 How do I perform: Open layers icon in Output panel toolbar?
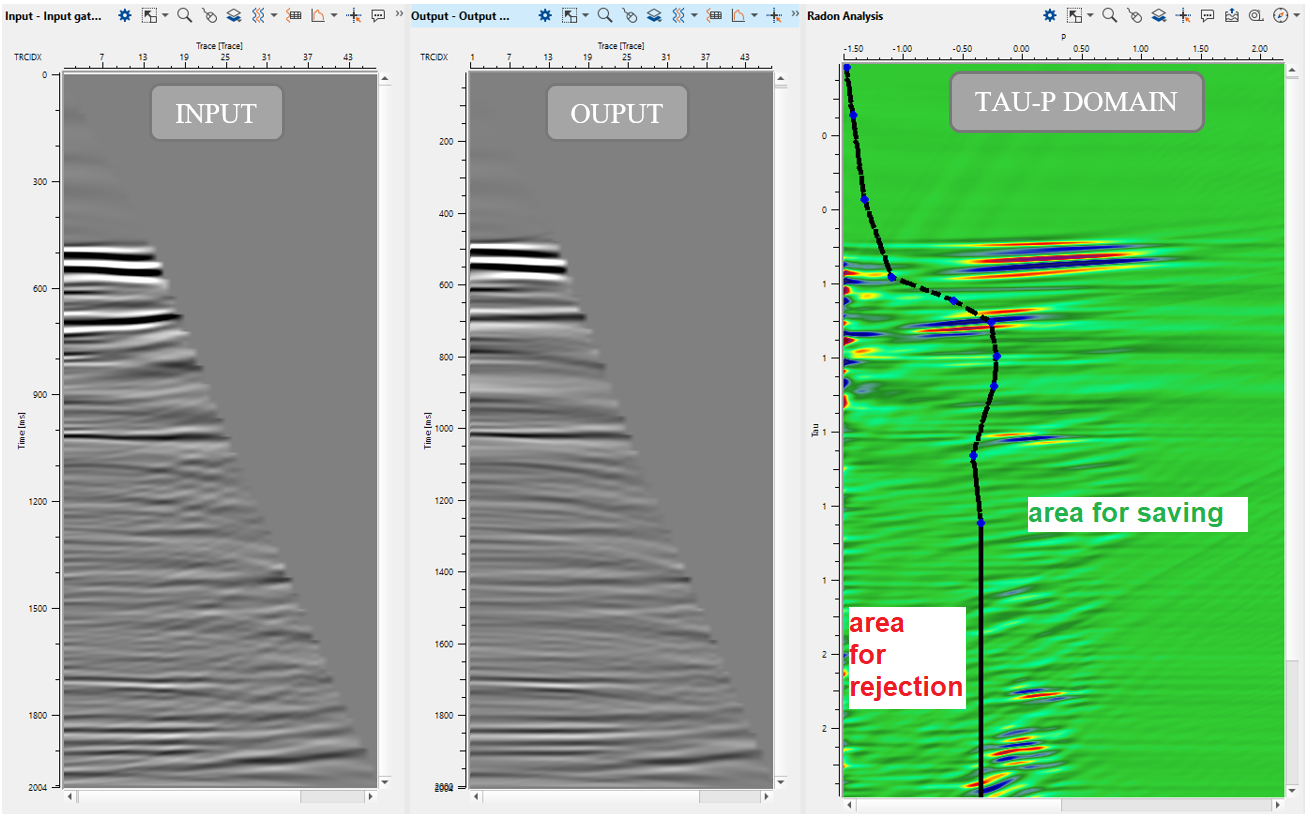pyautogui.click(x=653, y=16)
